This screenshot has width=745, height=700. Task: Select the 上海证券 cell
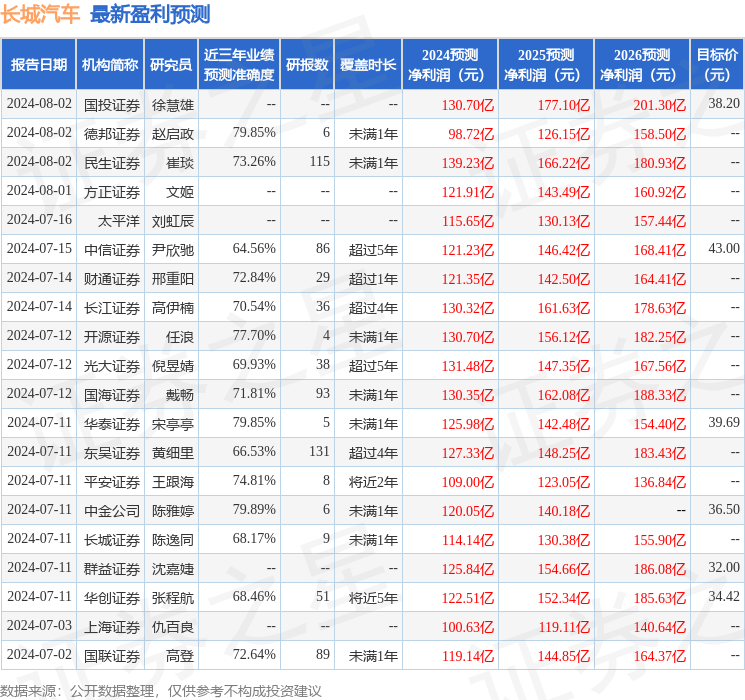click(x=112, y=627)
